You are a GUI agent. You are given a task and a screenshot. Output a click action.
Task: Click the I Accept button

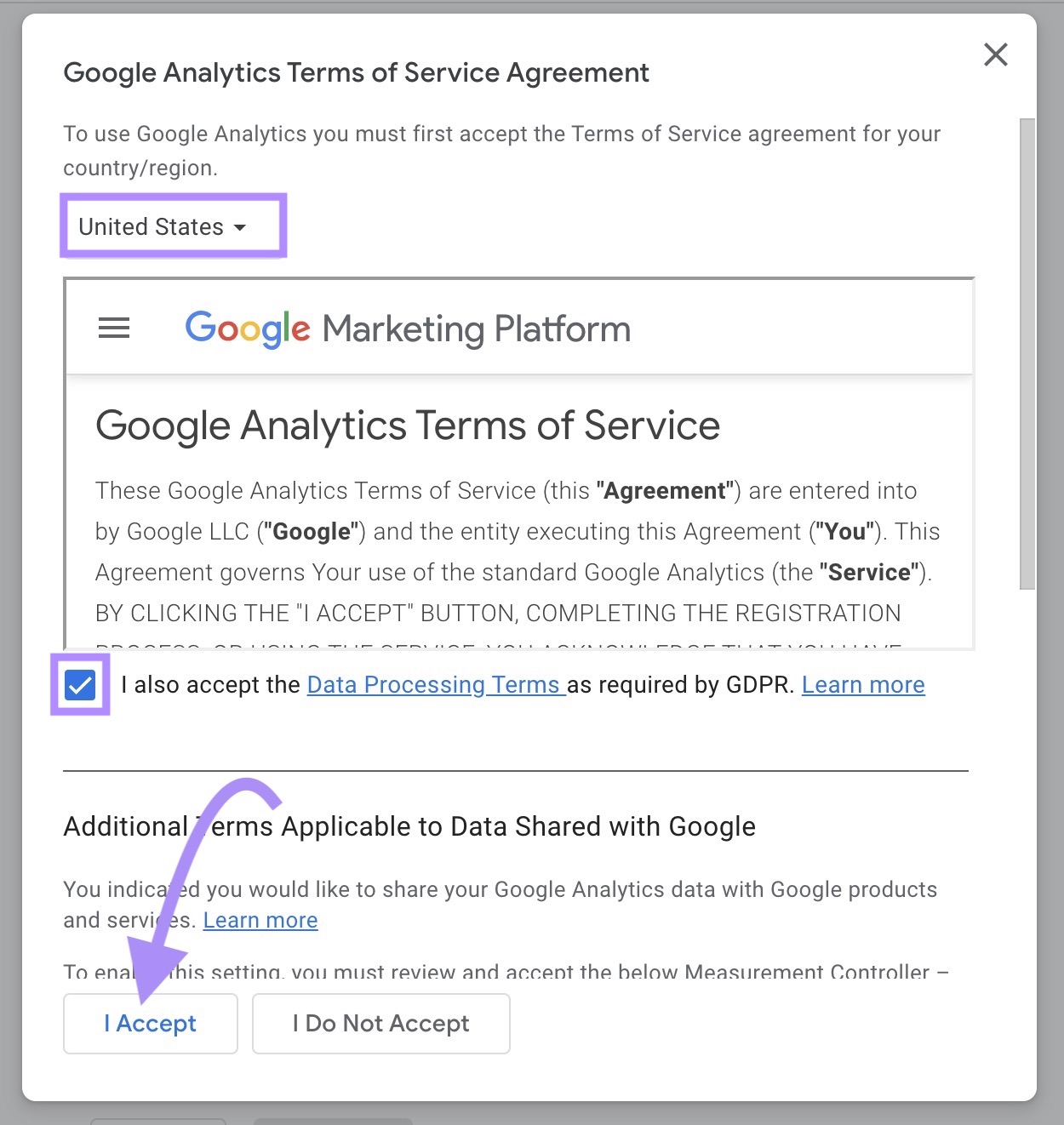[x=150, y=1023]
